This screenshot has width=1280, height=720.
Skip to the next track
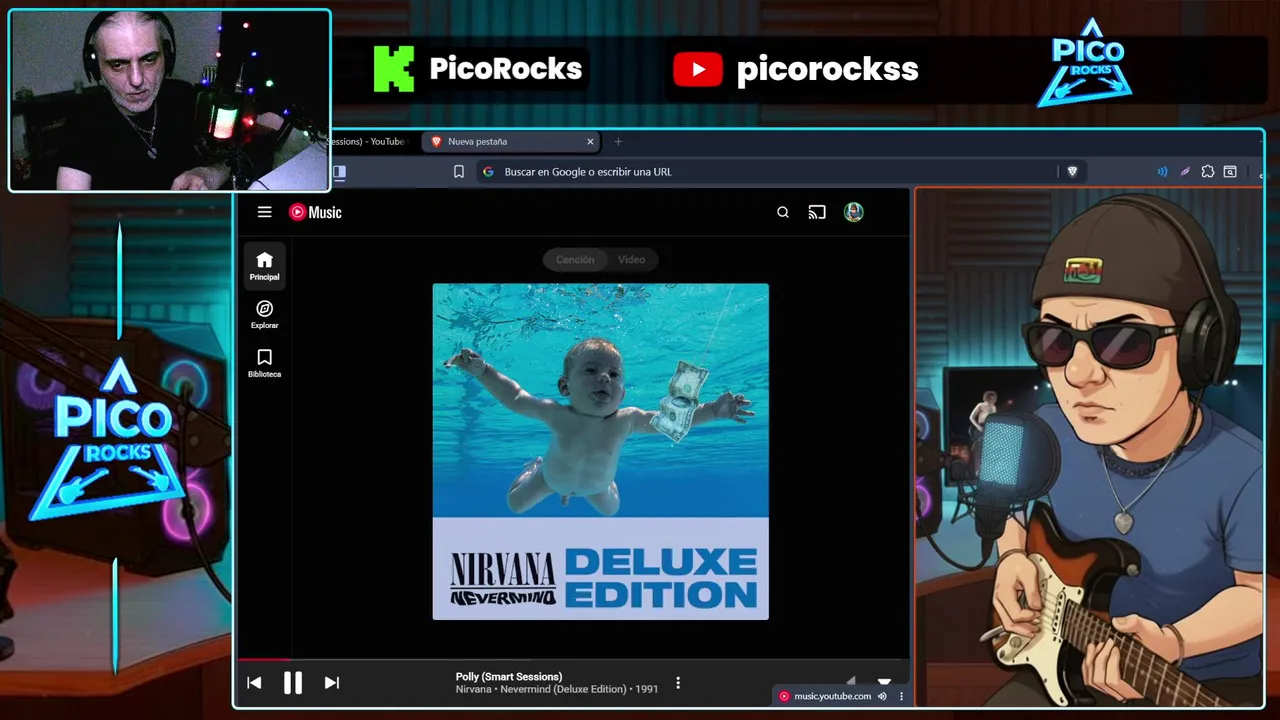332,683
